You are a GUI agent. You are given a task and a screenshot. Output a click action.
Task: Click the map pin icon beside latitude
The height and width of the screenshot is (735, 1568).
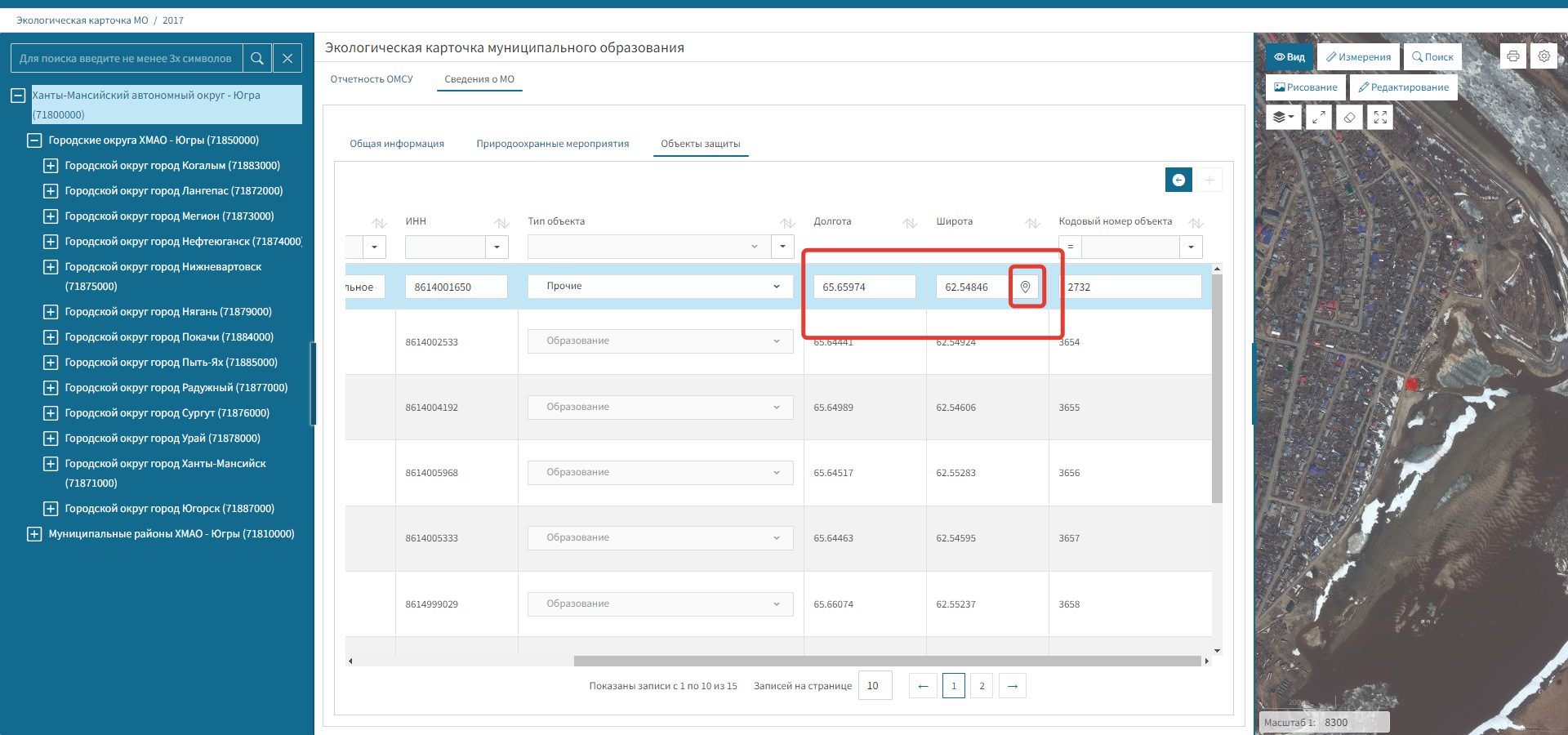(1026, 287)
